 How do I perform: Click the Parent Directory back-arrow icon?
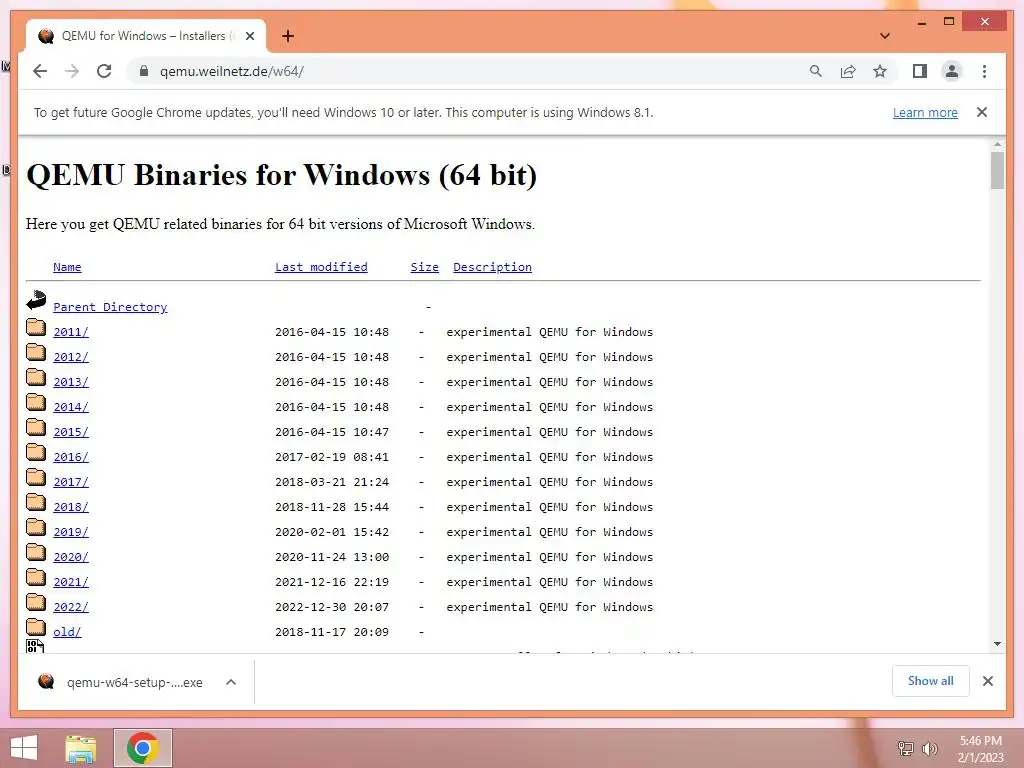[x=36, y=300]
